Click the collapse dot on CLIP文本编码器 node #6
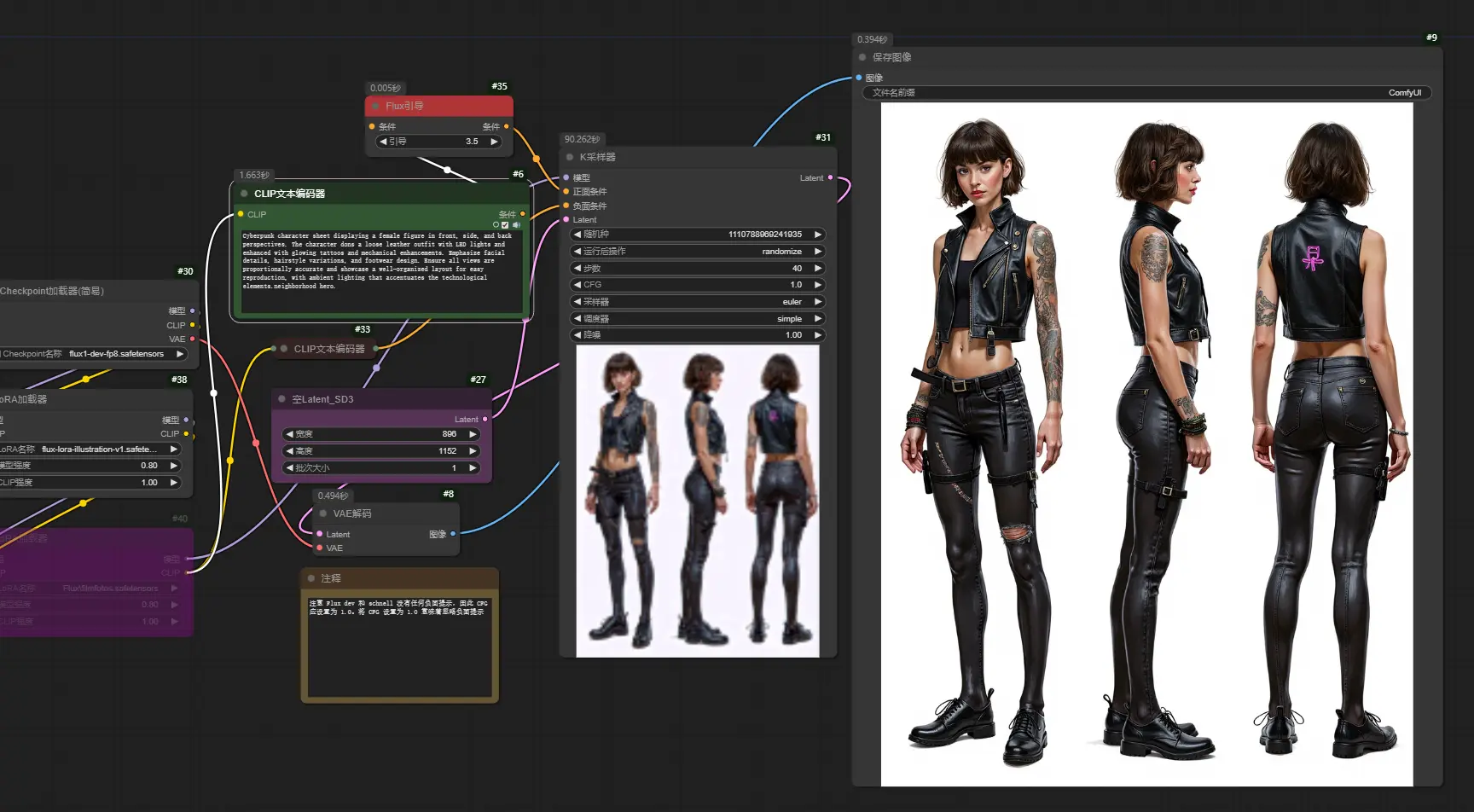The image size is (1474, 812). 244,194
